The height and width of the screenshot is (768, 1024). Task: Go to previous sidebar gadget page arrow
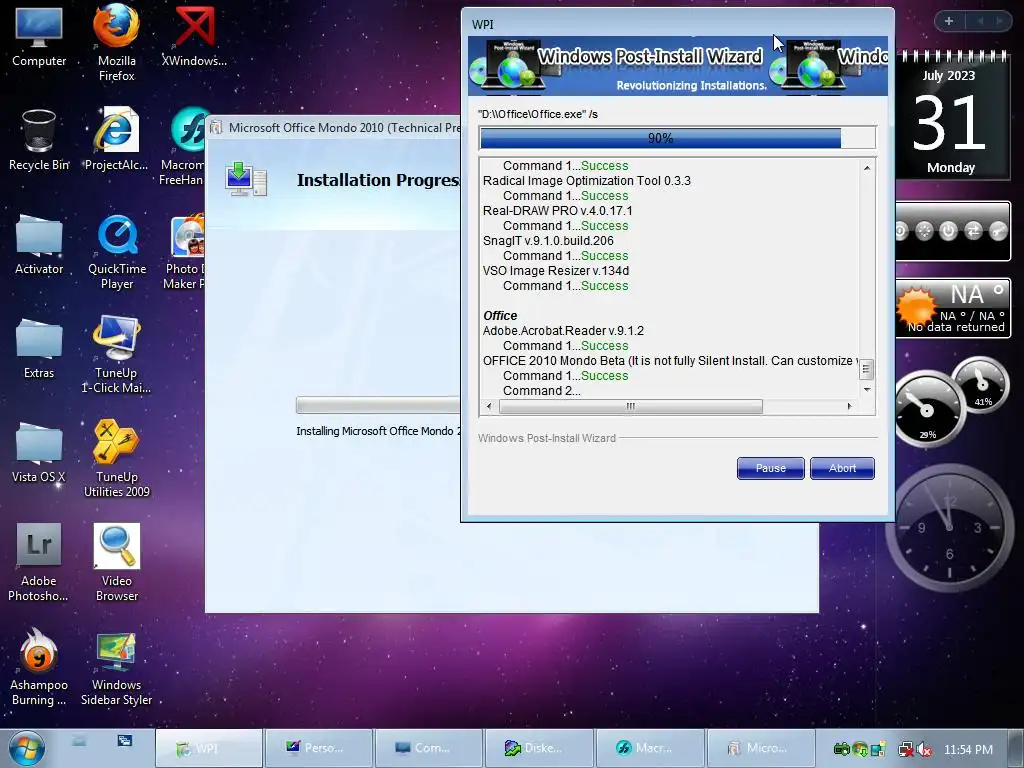tap(980, 21)
